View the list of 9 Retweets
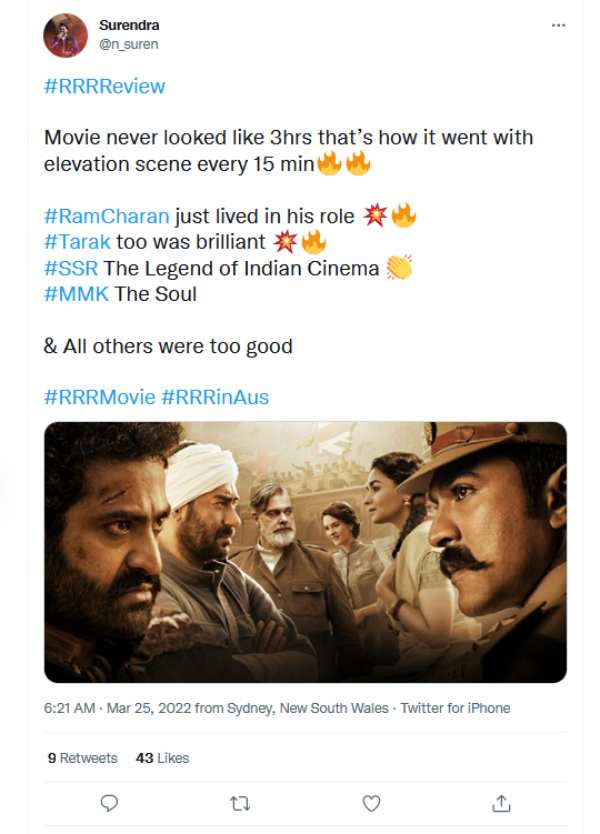This screenshot has height=834, width=600. click(82, 758)
